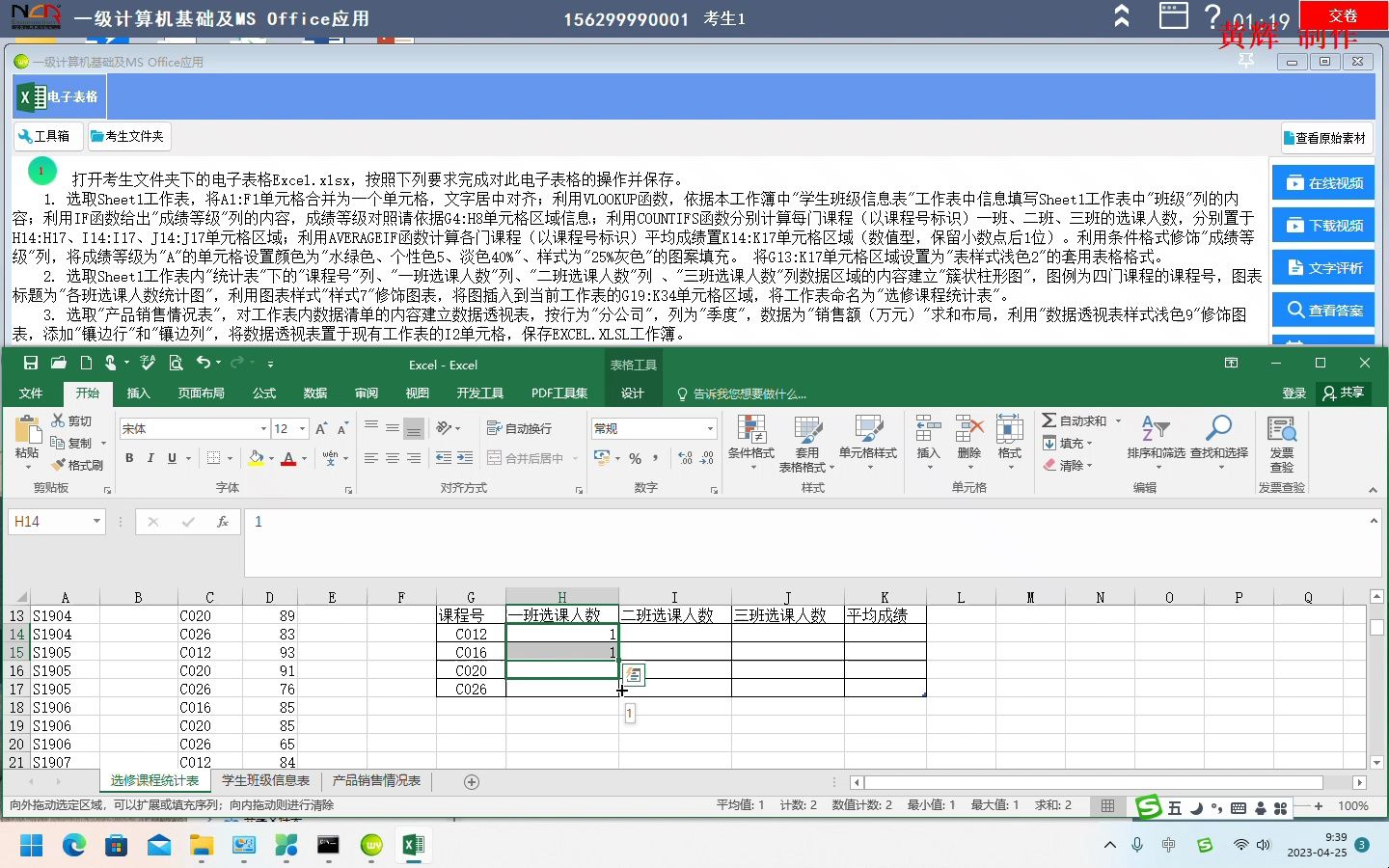
Task: Decrease the font size with the smaller A icon
Action: pos(344,429)
